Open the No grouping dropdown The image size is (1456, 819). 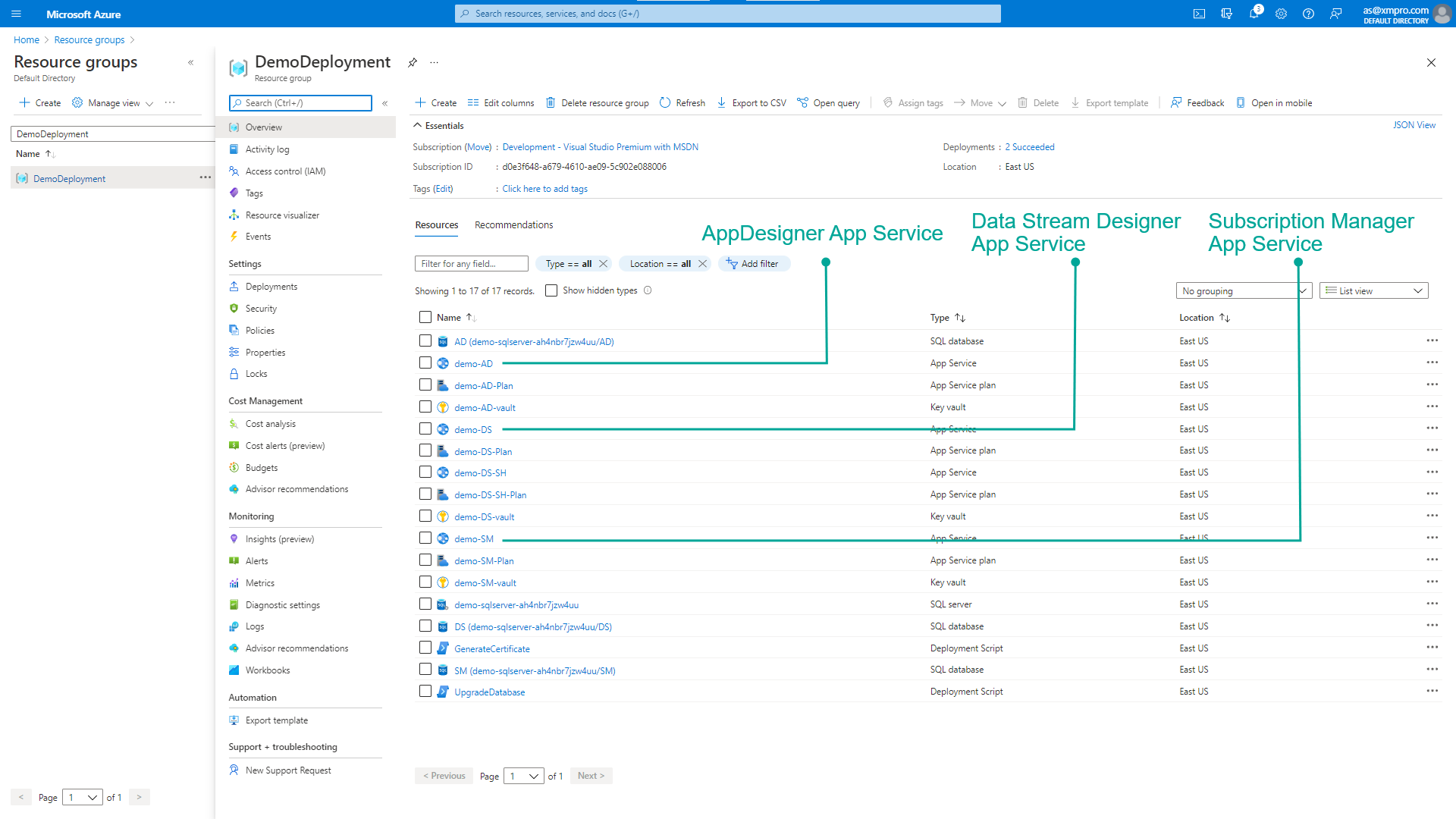point(1244,291)
